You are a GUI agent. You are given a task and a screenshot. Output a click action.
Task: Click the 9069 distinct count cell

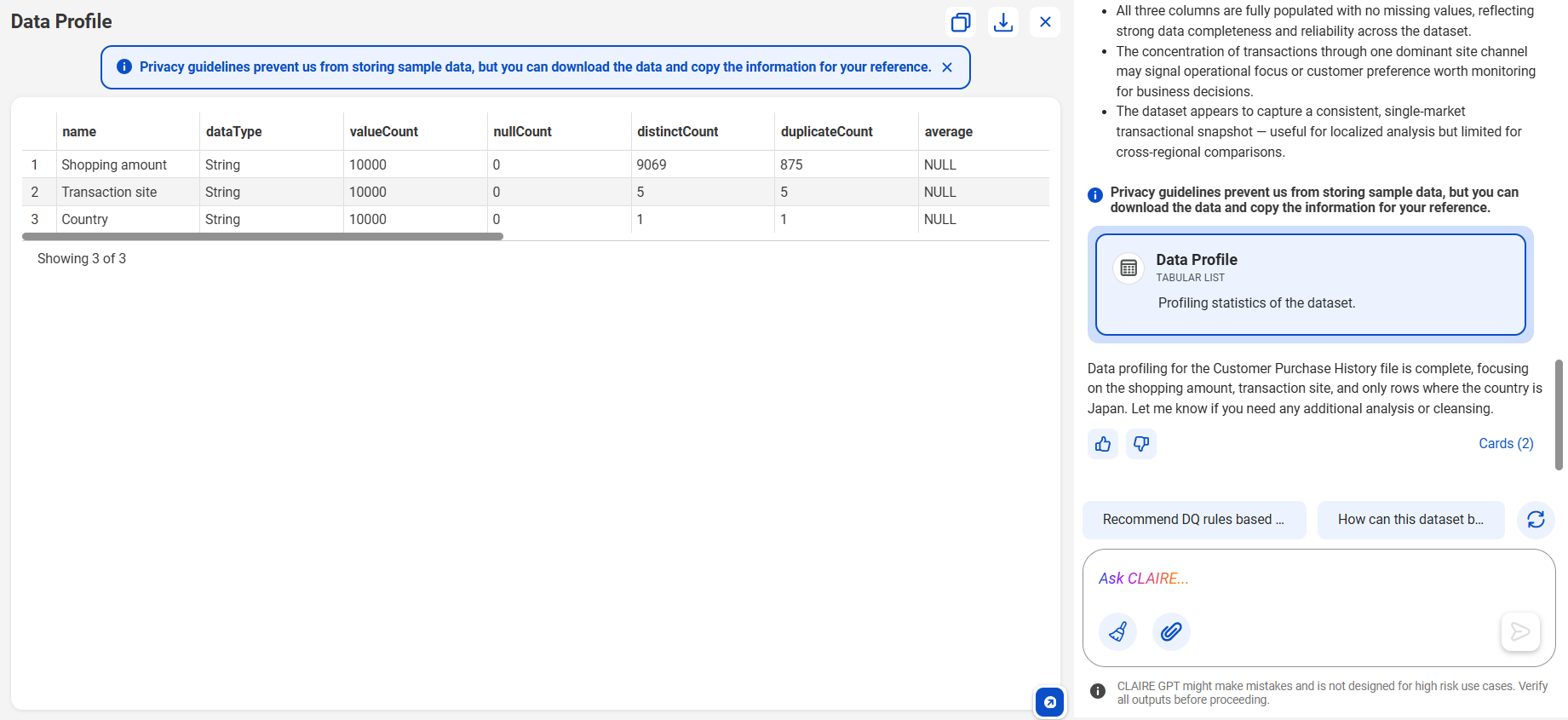[703, 164]
